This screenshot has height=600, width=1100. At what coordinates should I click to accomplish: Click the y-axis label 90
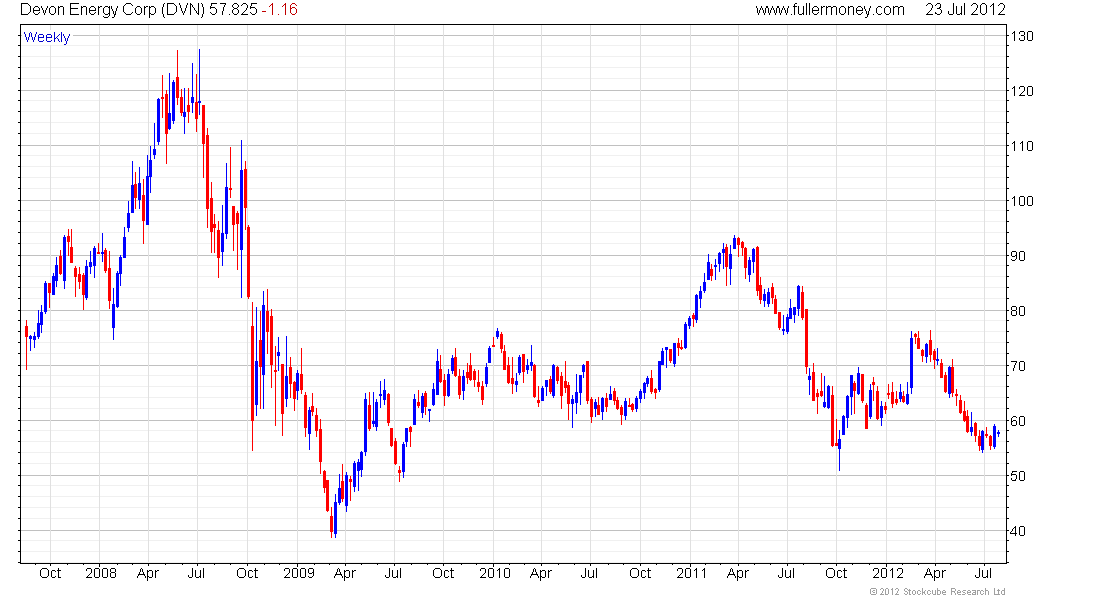tap(1018, 256)
